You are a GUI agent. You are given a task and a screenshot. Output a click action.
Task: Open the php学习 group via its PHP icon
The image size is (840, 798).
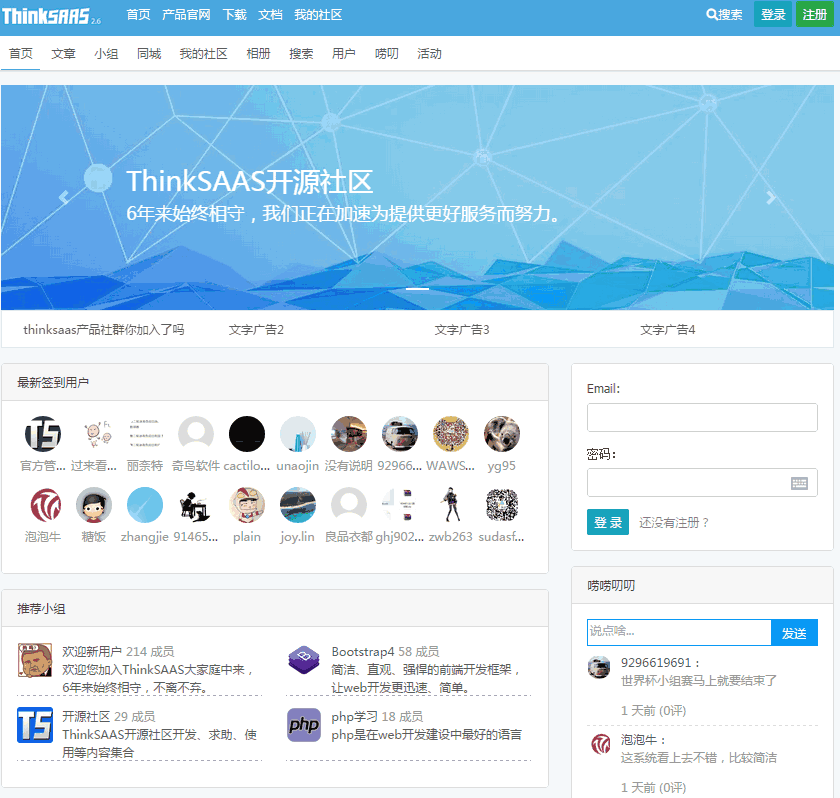(x=305, y=723)
